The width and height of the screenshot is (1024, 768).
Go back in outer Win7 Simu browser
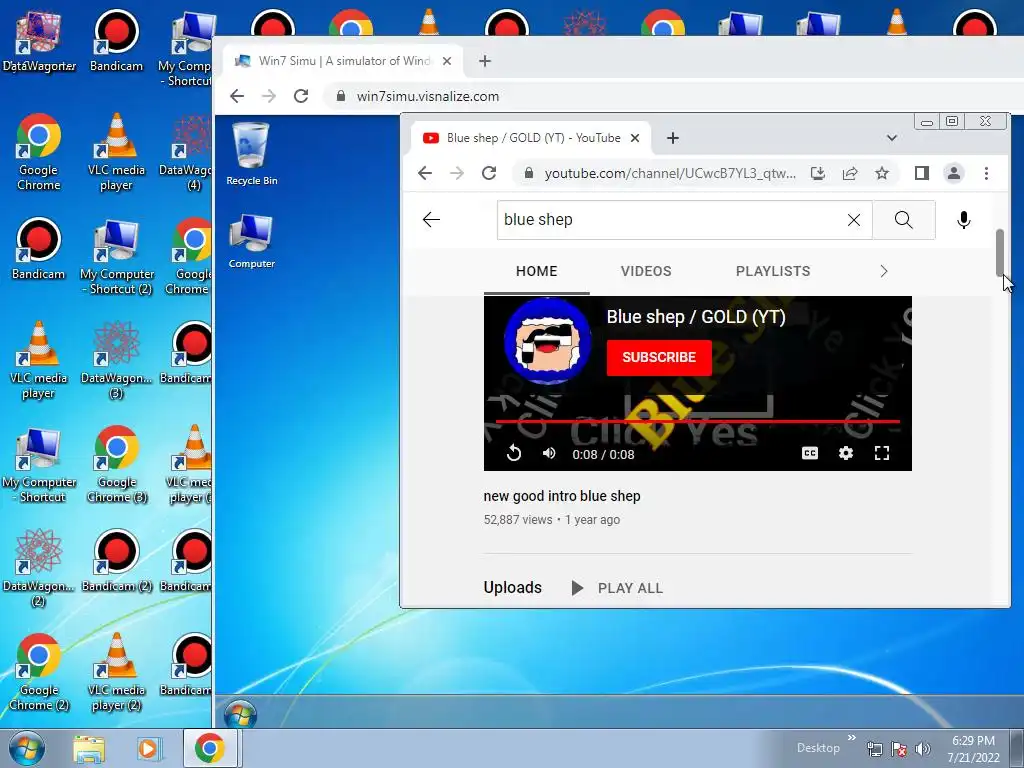[x=236, y=96]
